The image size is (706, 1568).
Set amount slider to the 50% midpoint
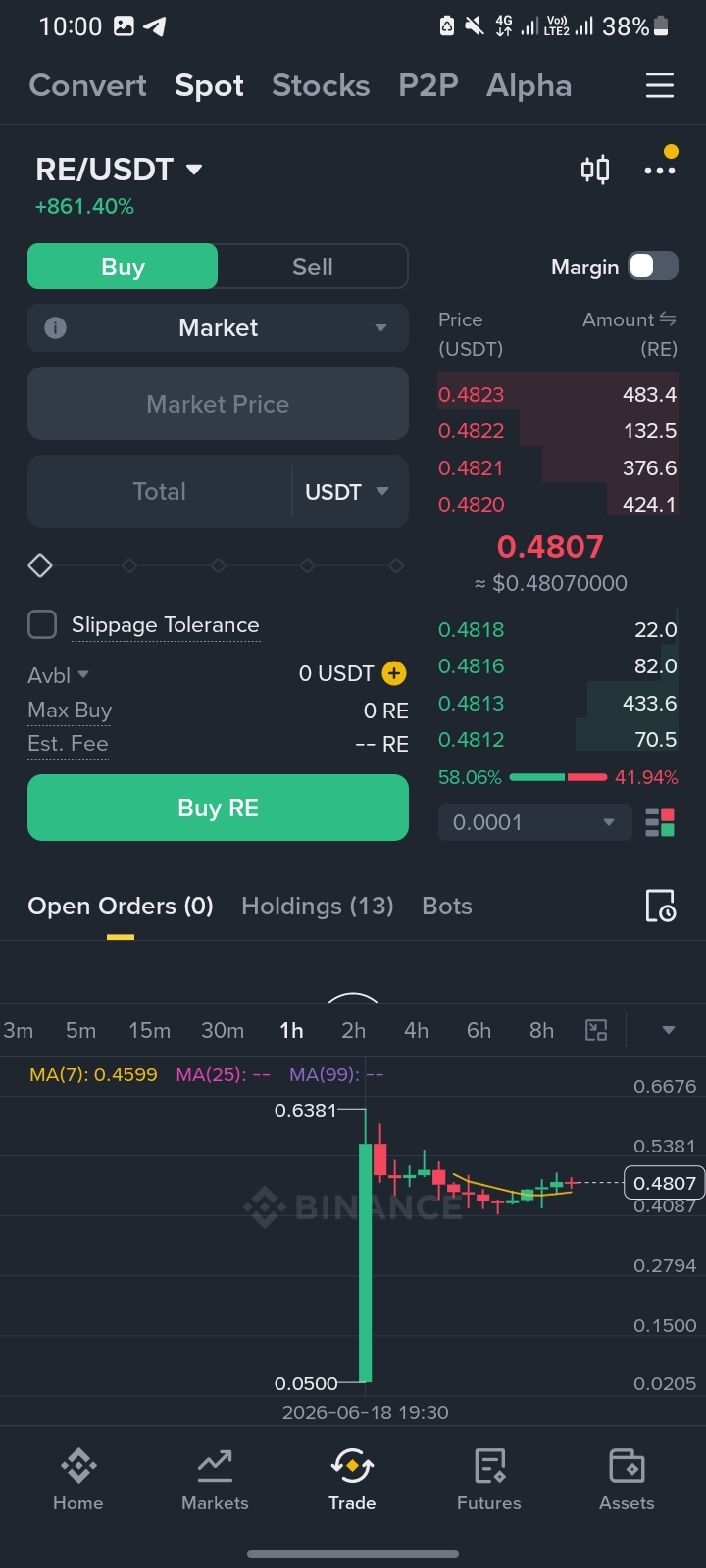click(x=219, y=565)
